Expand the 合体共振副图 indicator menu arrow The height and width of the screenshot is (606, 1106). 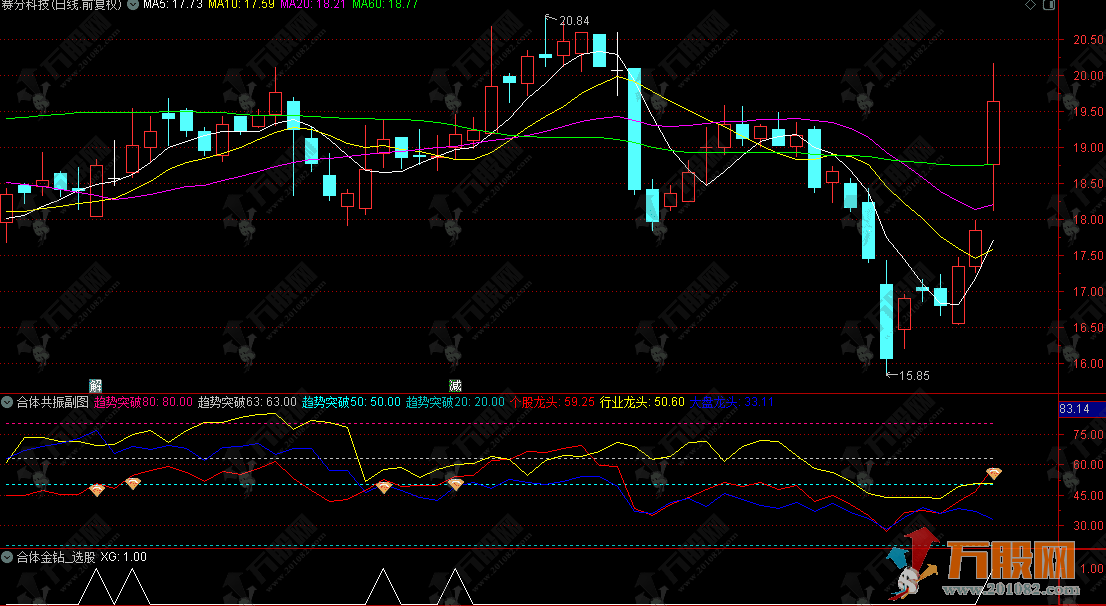click(x=8, y=402)
